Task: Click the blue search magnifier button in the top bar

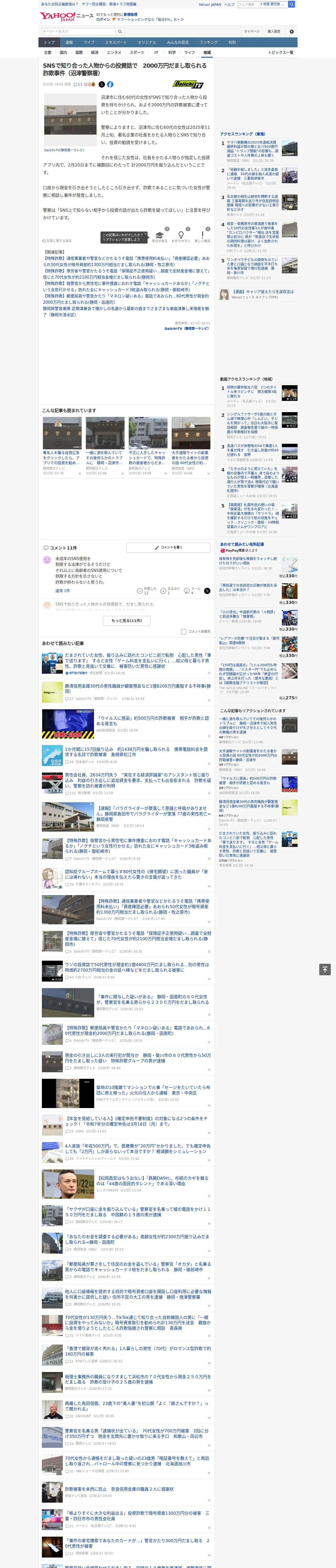Action: coord(292,4)
